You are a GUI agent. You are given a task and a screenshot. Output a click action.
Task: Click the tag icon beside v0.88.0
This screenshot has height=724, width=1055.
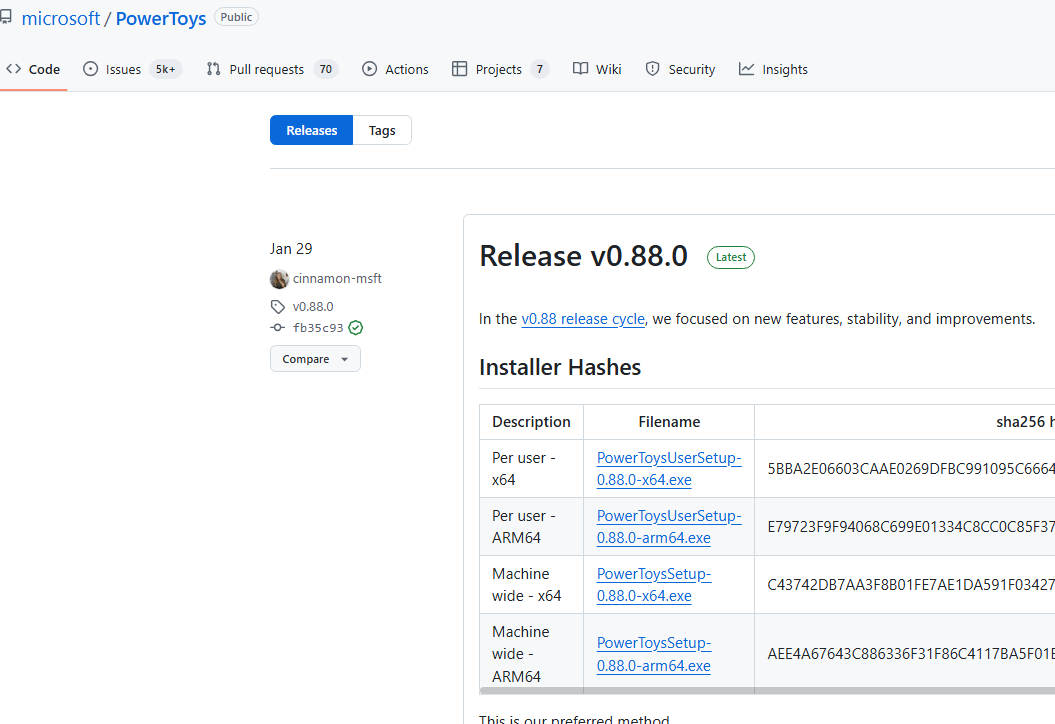coord(278,307)
